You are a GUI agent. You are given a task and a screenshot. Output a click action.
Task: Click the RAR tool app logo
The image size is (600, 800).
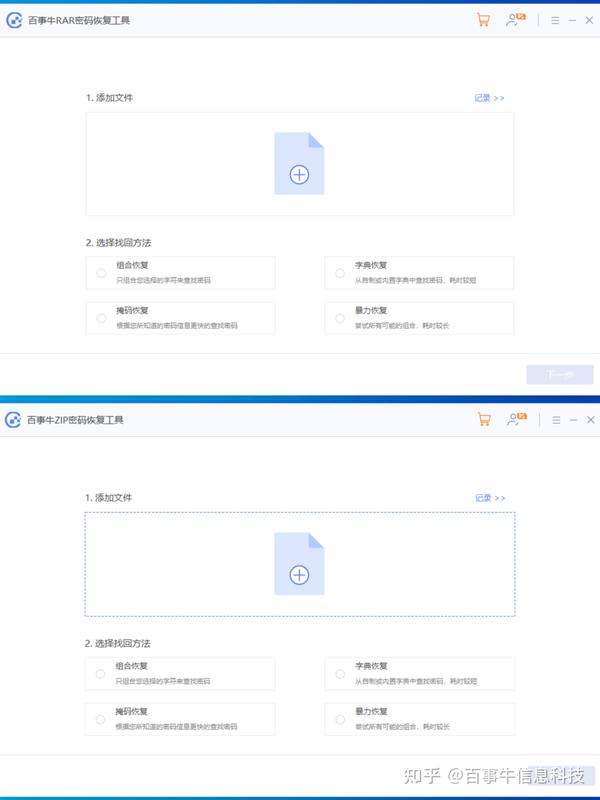[14, 20]
